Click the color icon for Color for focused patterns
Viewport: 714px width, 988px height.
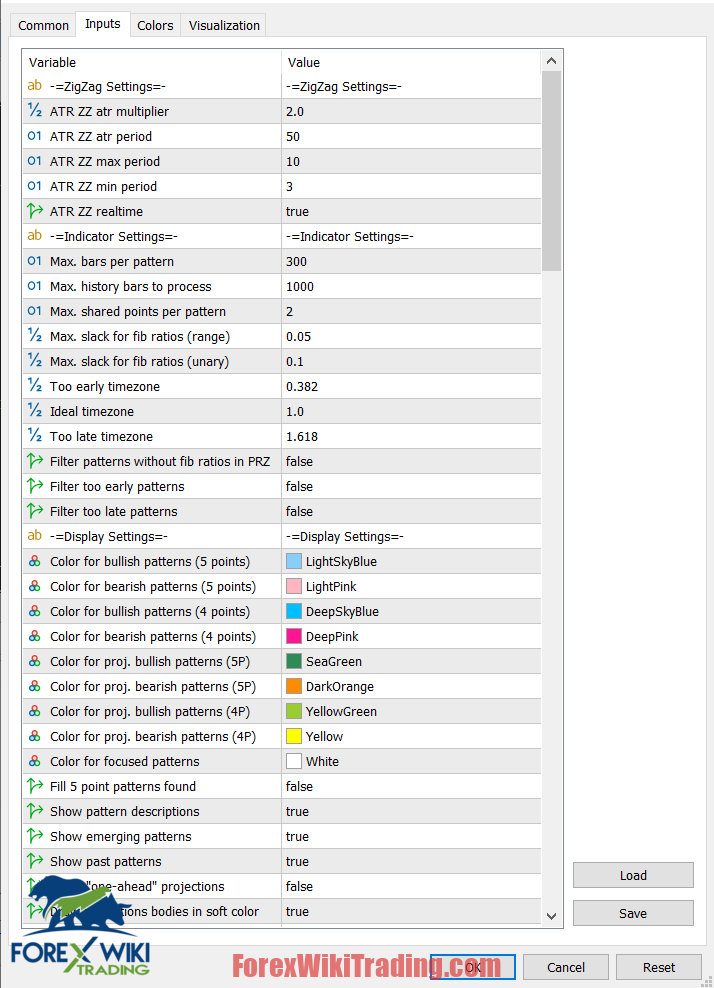[35, 761]
